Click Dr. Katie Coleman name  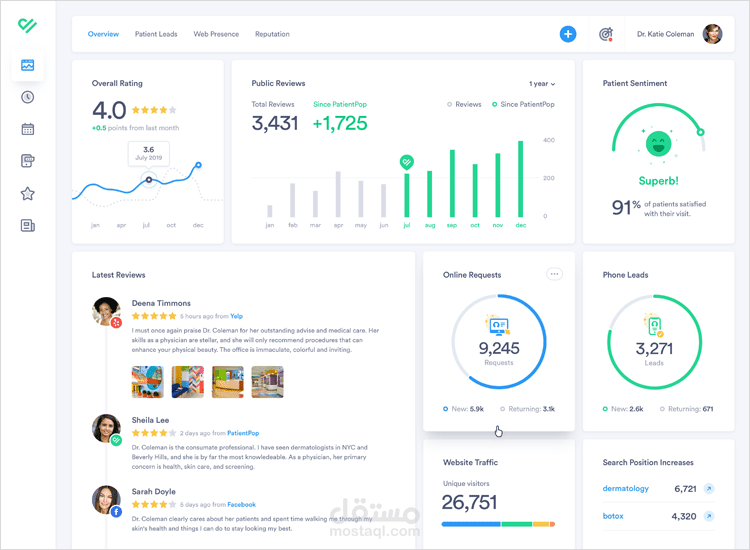point(665,34)
